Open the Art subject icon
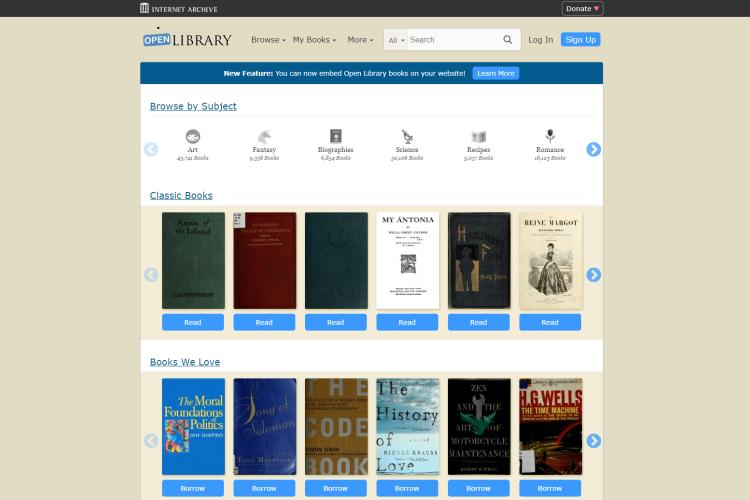750x500 pixels. (x=193, y=136)
